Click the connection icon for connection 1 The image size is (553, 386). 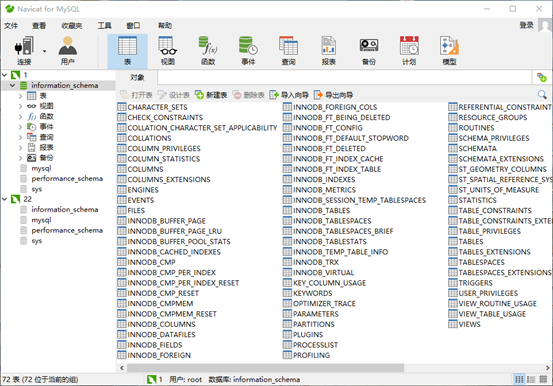tap(16, 75)
